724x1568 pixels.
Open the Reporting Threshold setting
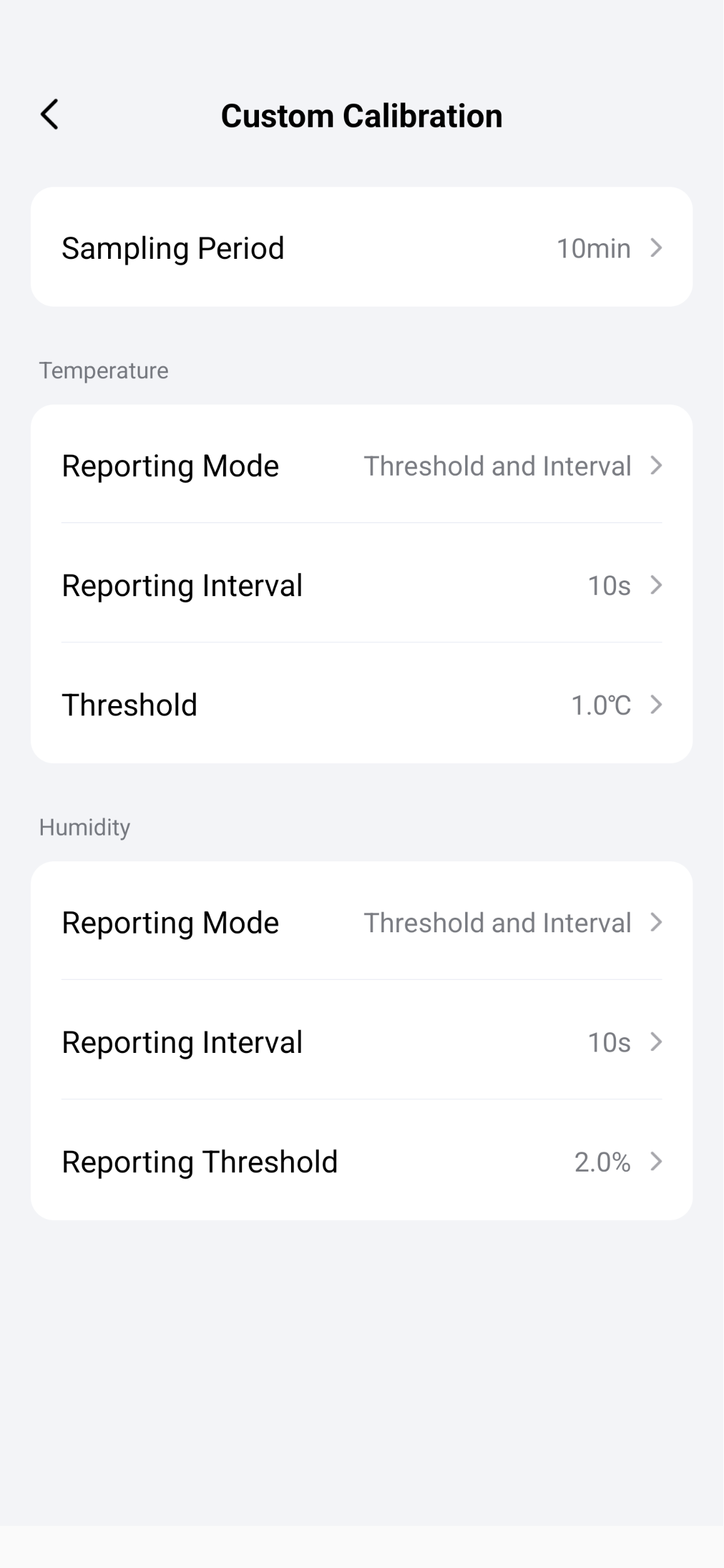(x=200, y=1162)
